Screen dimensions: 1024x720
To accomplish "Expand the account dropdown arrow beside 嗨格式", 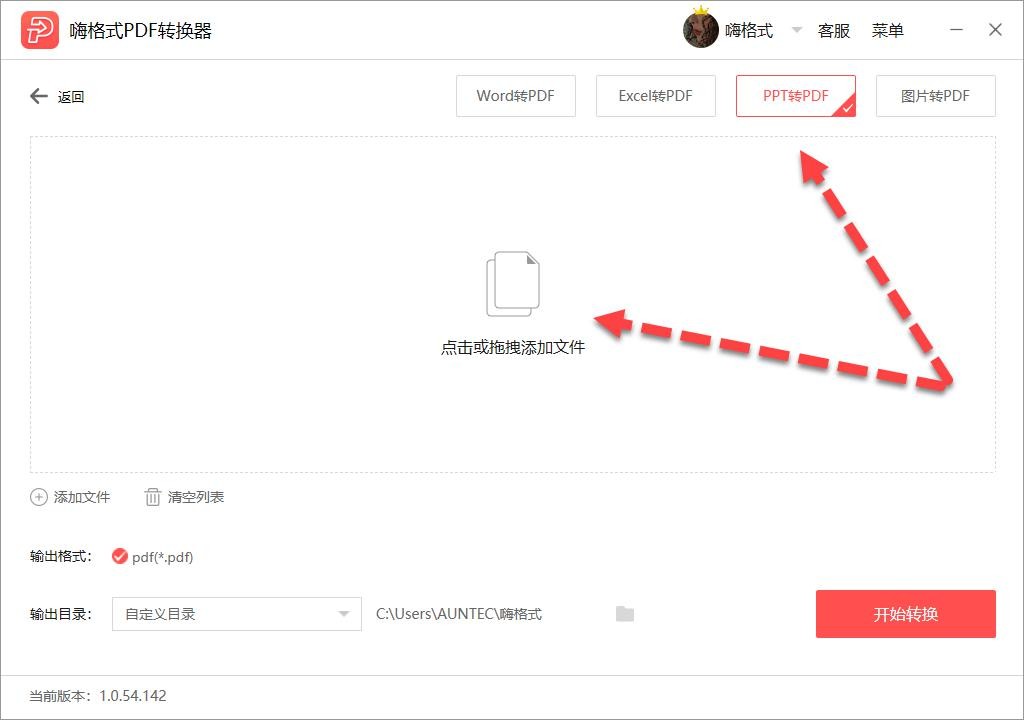I will (797, 30).
